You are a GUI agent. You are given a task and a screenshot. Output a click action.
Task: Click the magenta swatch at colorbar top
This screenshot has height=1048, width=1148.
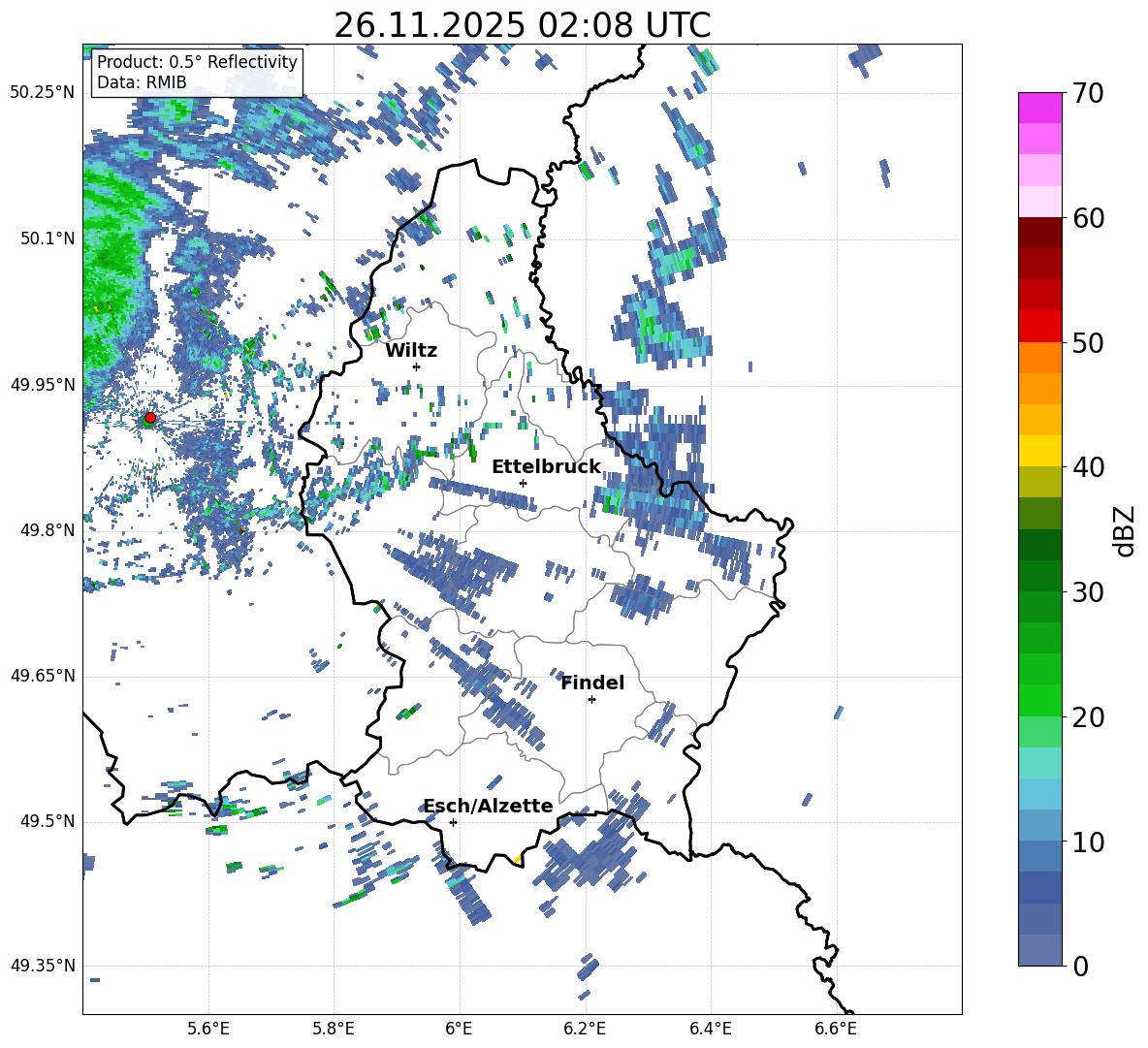pos(1039,108)
